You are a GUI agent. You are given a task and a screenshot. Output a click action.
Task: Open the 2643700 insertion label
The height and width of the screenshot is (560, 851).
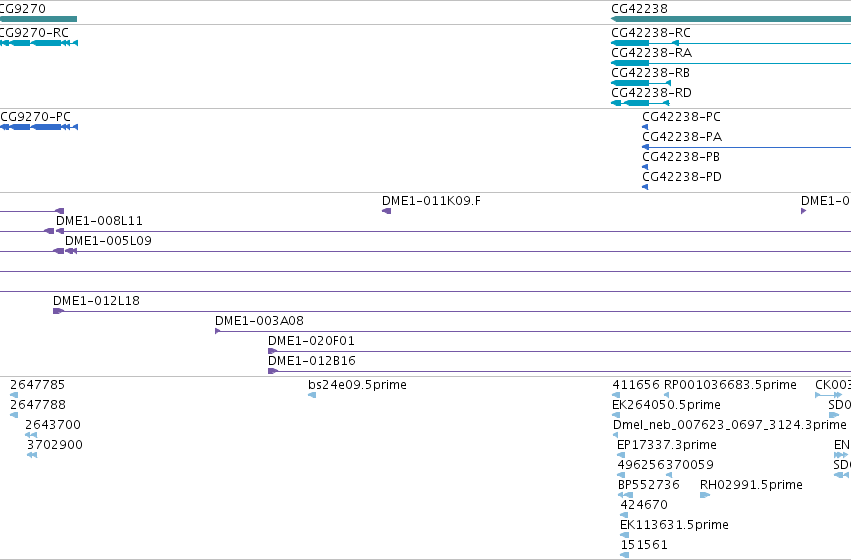click(x=53, y=425)
